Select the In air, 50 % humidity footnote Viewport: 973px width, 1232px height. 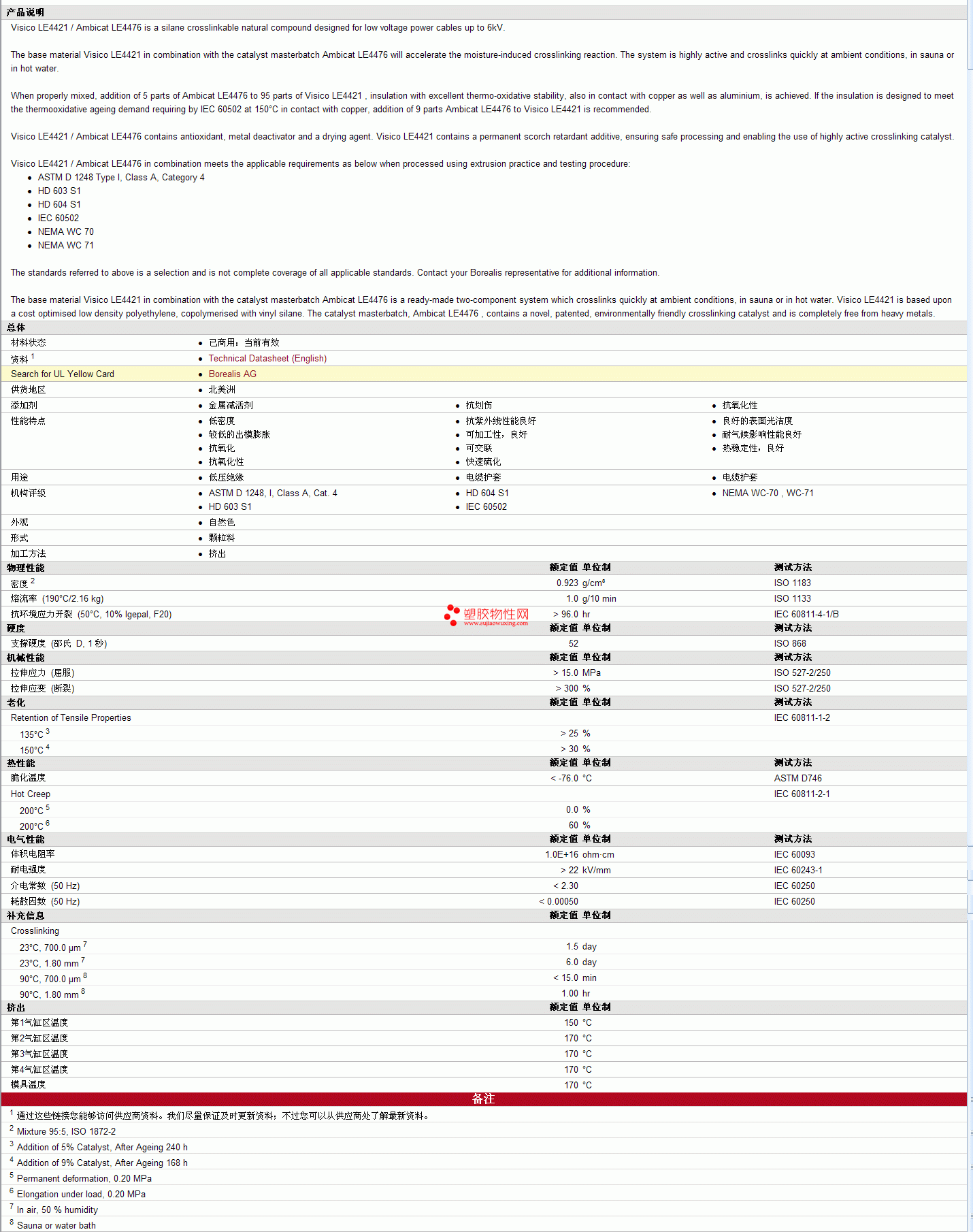57,1210
